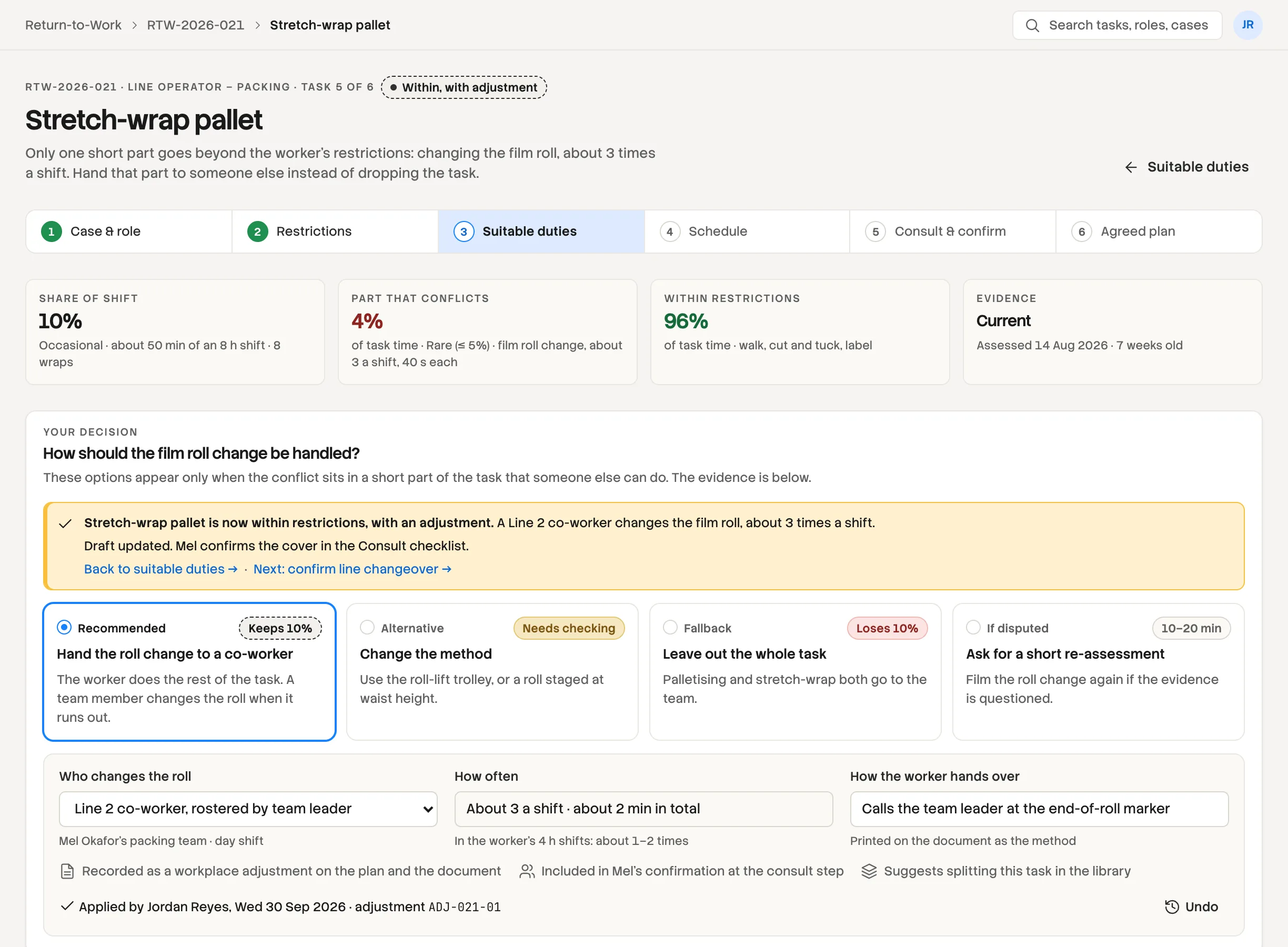Go to step 6 Agreed plan
The width and height of the screenshot is (1288, 947).
[x=1159, y=231]
